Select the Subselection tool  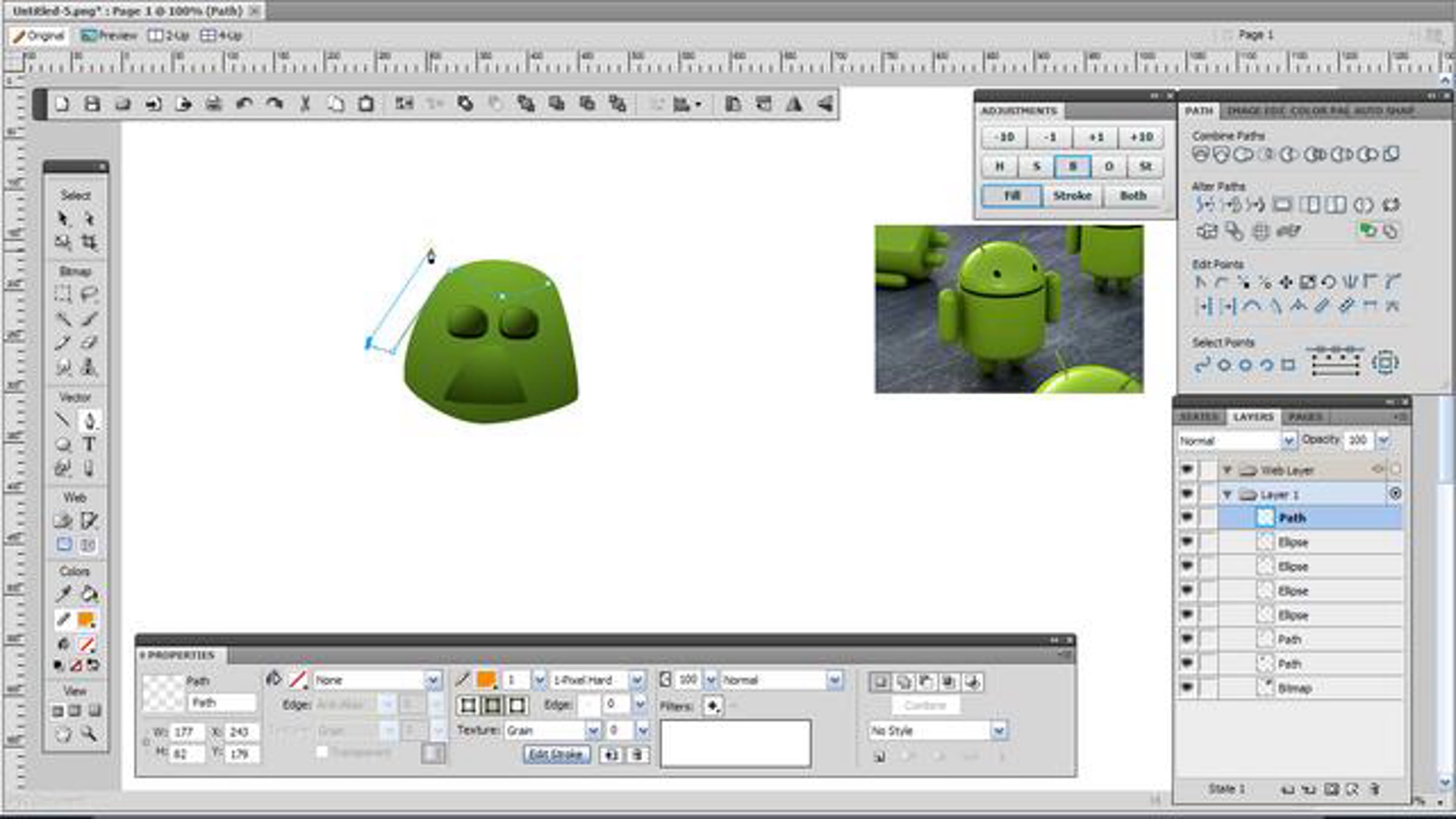(89, 218)
